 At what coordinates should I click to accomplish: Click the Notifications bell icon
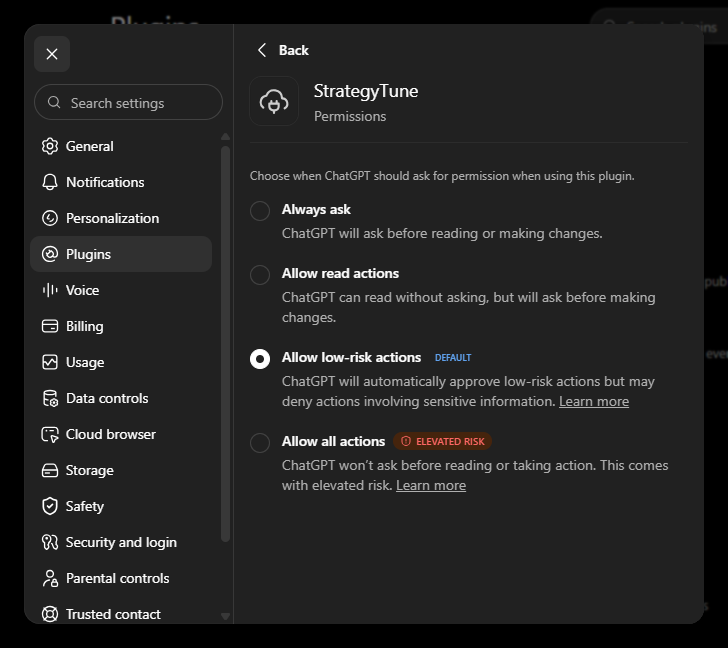pyautogui.click(x=50, y=182)
